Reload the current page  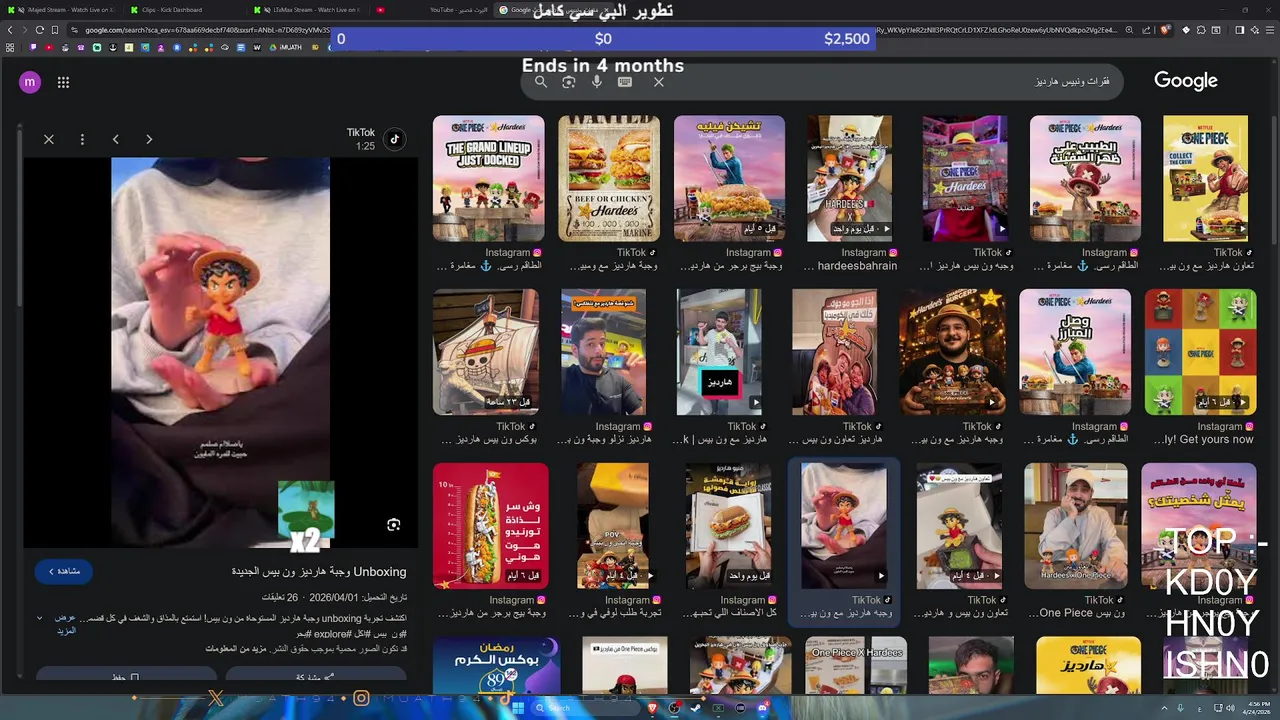pyautogui.click(x=40, y=30)
